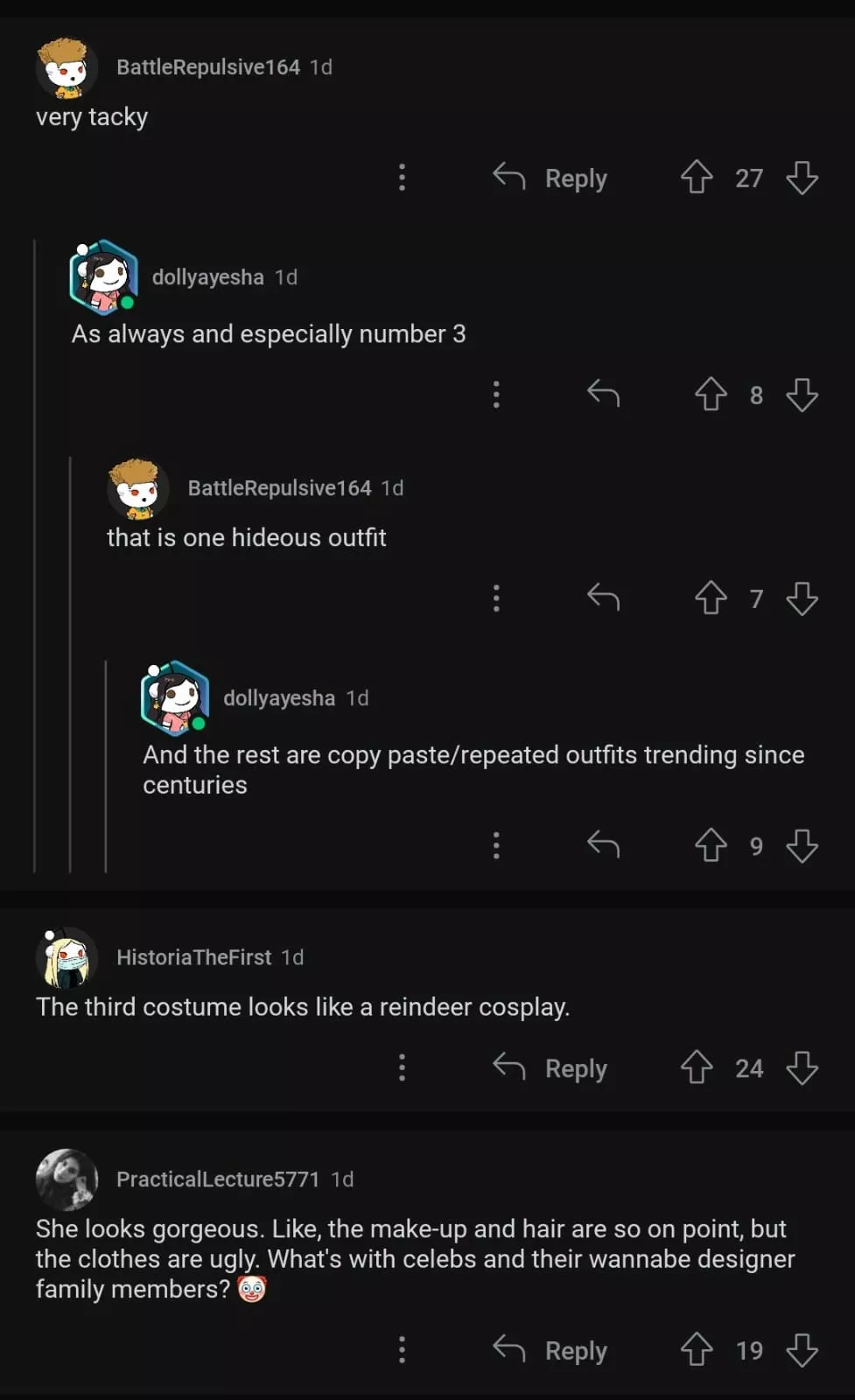This screenshot has height=1400, width=855.
Task: Open more options for "very tacky" comment
Action: pos(402,178)
